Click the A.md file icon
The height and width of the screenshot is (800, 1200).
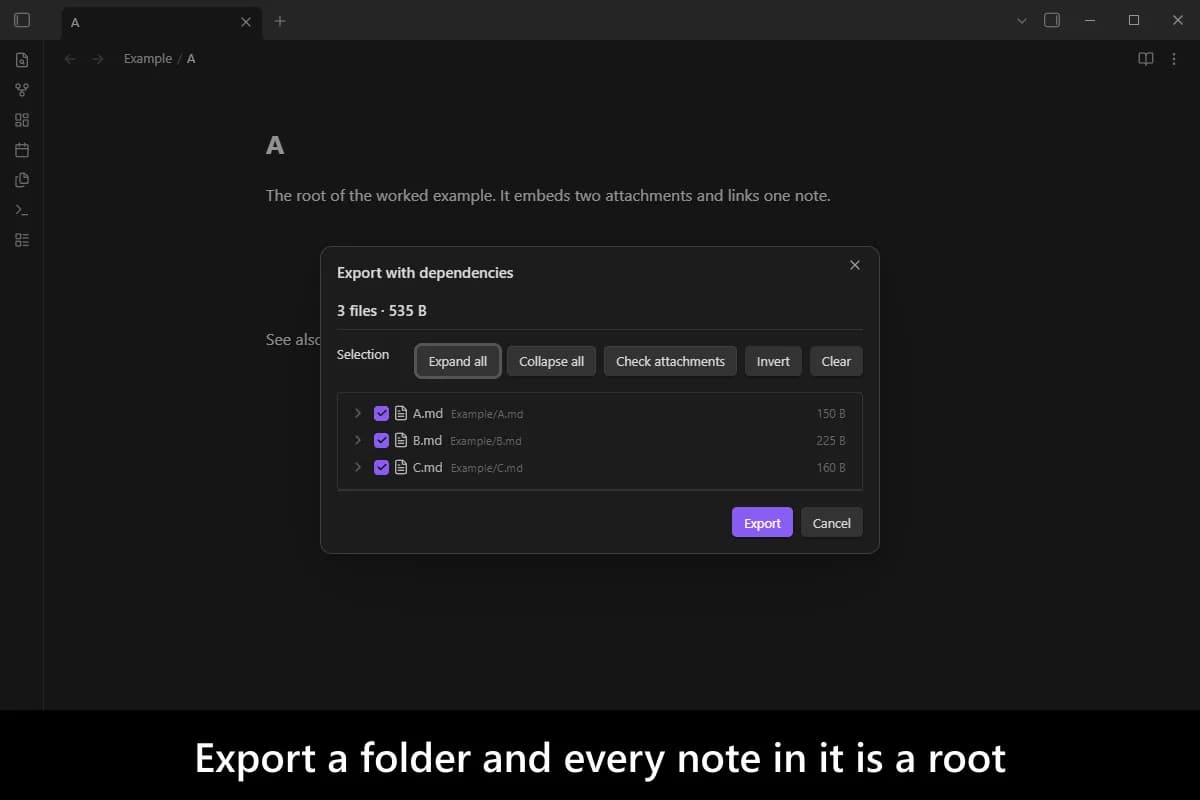tap(401, 413)
